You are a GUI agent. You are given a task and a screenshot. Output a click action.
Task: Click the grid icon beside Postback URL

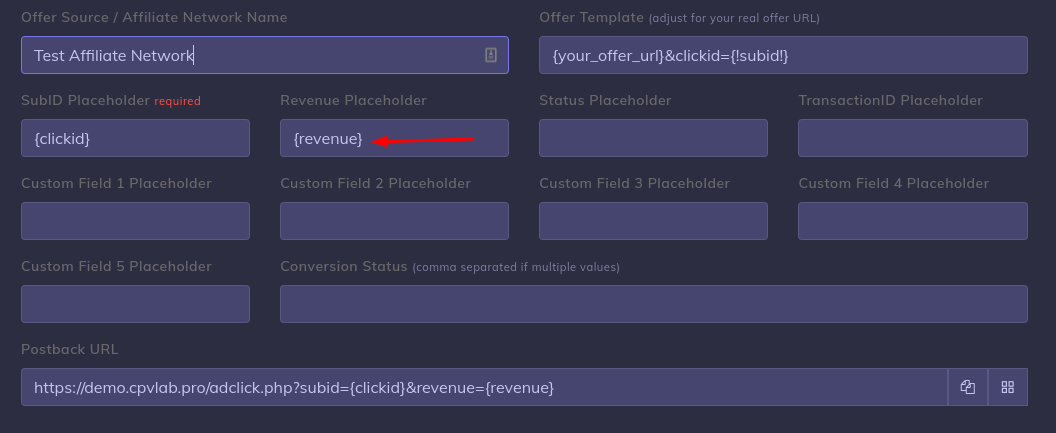pyautogui.click(x=1007, y=387)
